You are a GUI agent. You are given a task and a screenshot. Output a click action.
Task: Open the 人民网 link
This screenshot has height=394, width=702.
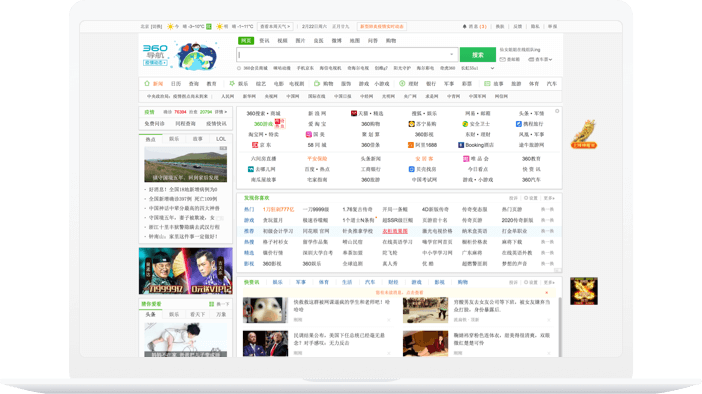click(x=227, y=96)
